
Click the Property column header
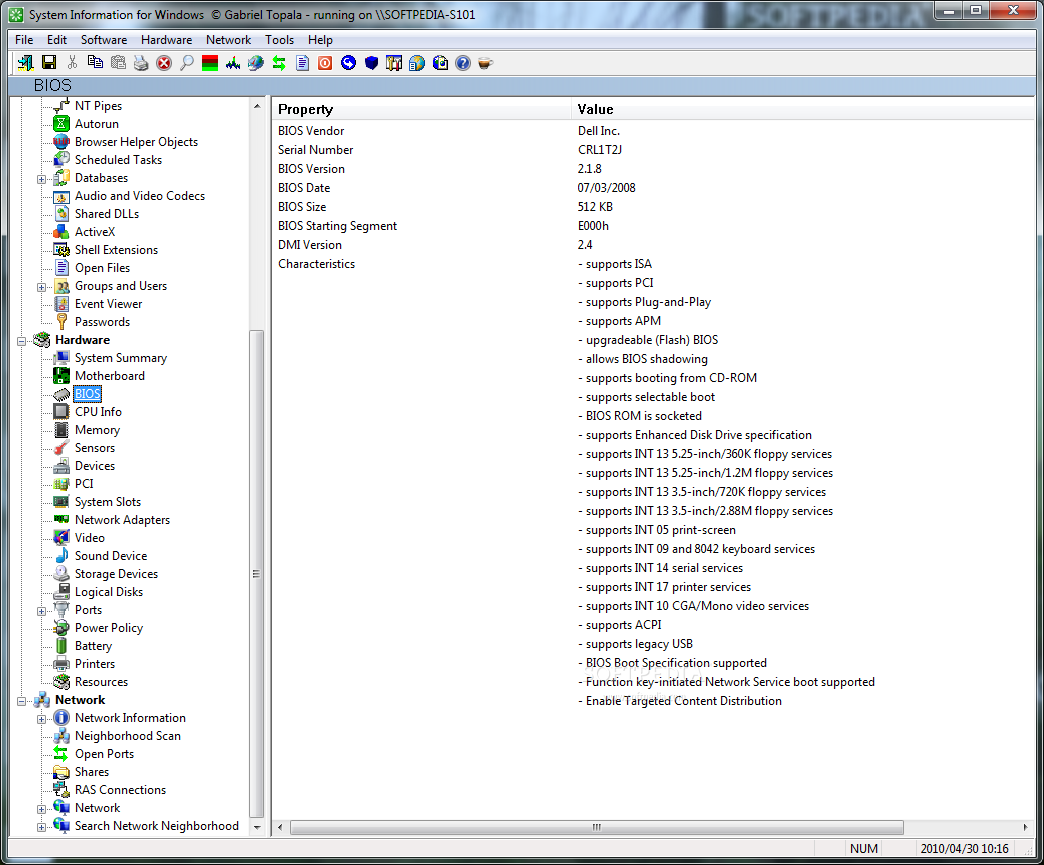tap(421, 109)
